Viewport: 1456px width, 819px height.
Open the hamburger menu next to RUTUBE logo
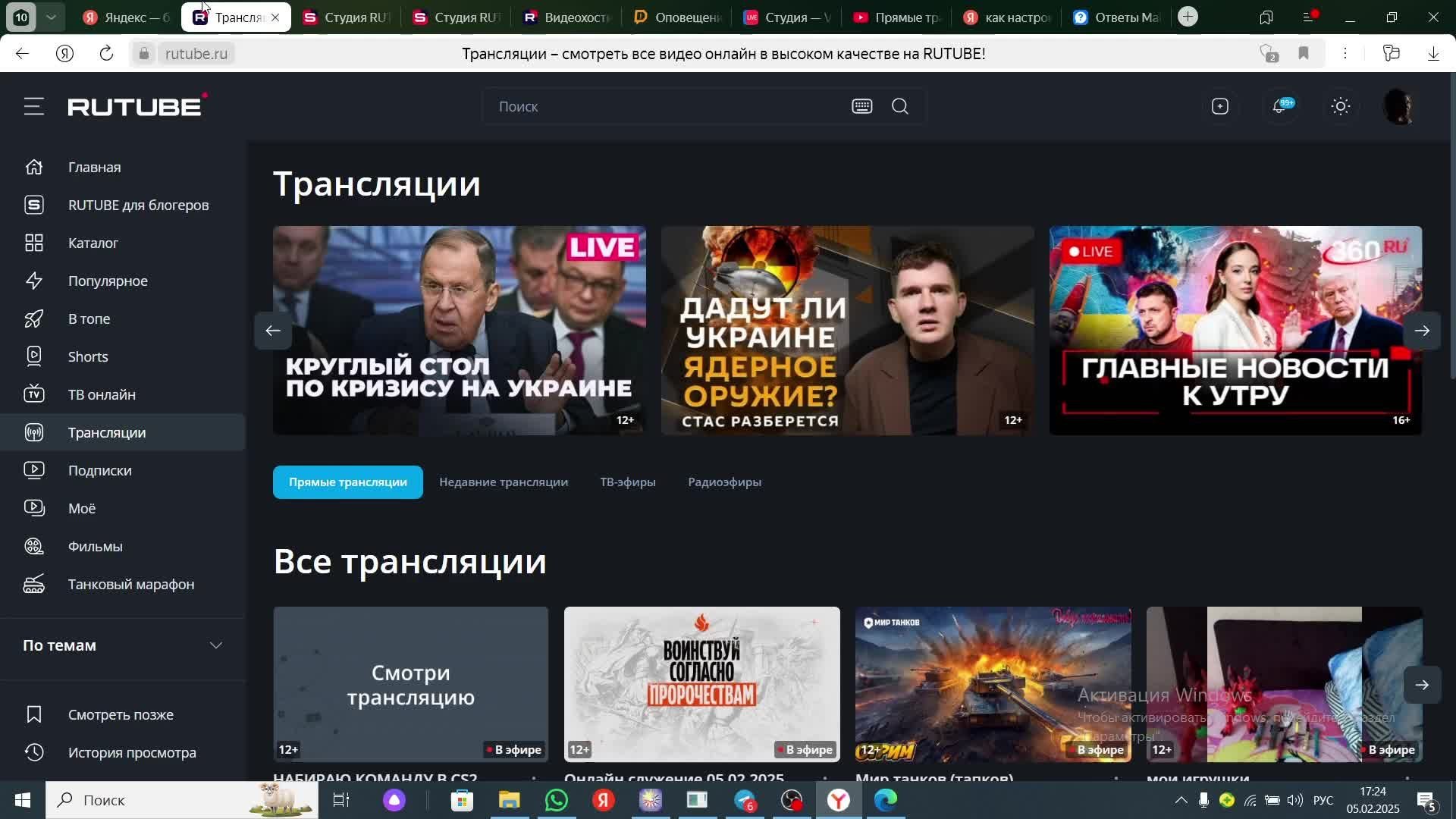pyautogui.click(x=33, y=106)
